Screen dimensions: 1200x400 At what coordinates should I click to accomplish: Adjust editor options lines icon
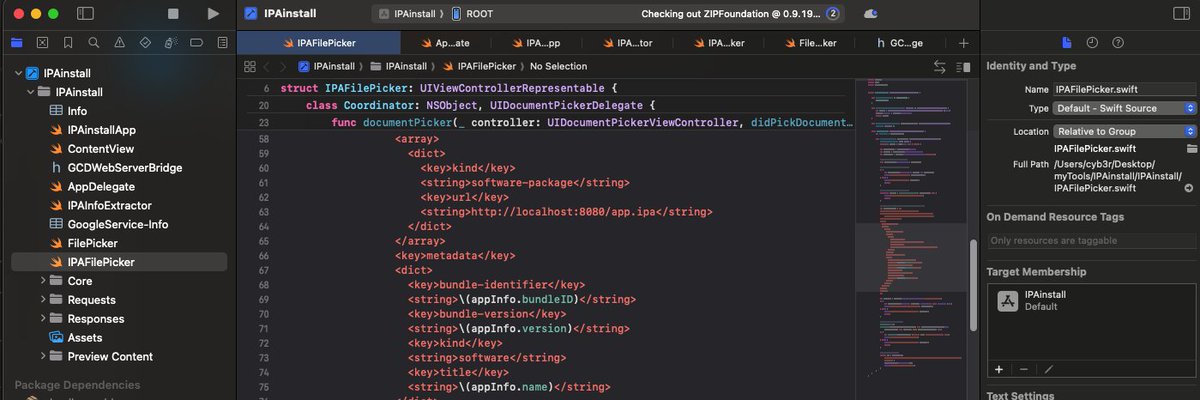pyautogui.click(x=964, y=66)
